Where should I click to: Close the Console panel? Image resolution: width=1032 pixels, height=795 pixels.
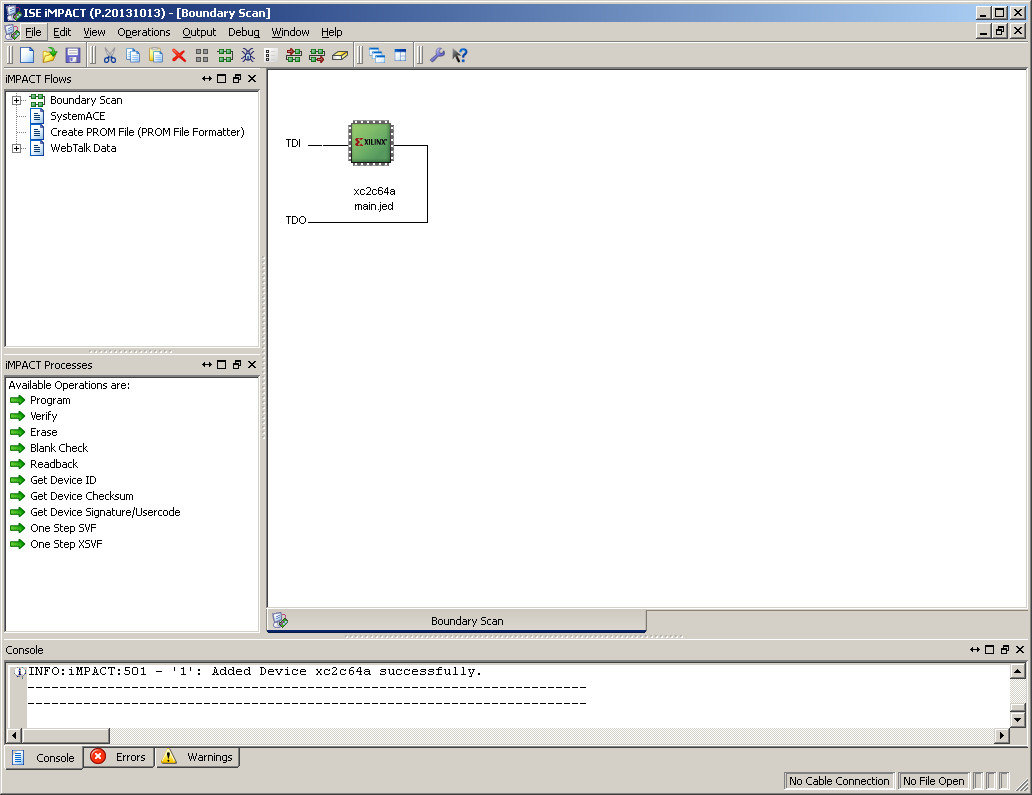1020,650
